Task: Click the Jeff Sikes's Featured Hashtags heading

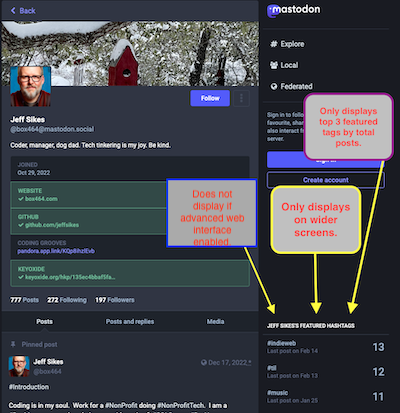Action: (x=311, y=326)
